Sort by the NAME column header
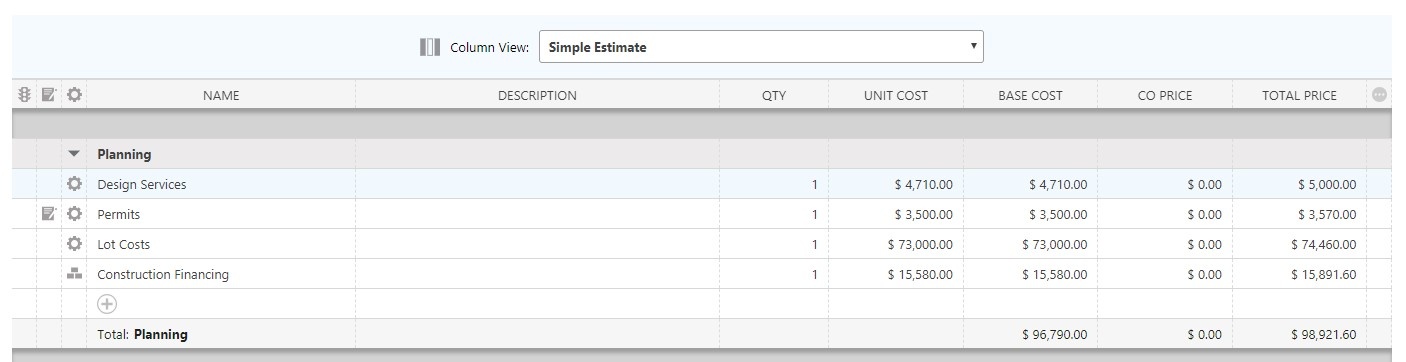 pyautogui.click(x=221, y=95)
